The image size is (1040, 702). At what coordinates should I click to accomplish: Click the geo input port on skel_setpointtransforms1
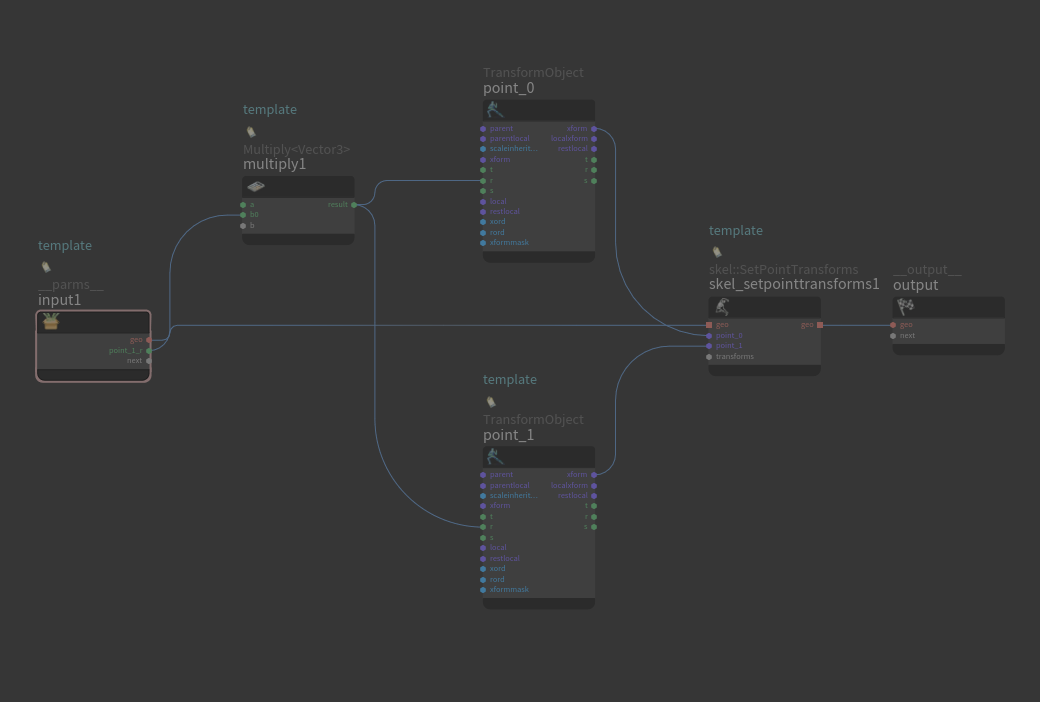pos(709,325)
